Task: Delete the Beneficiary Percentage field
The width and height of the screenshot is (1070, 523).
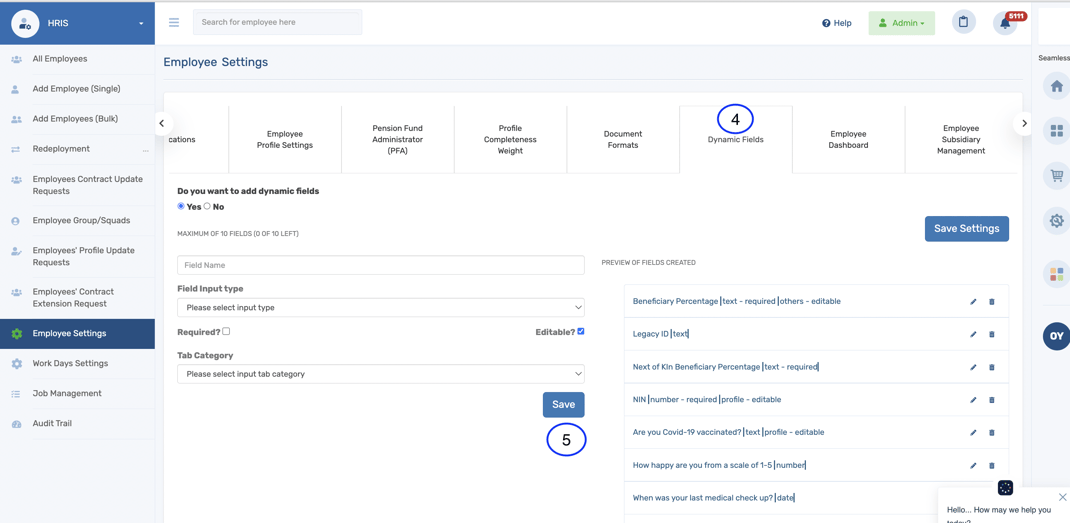Action: coord(992,302)
